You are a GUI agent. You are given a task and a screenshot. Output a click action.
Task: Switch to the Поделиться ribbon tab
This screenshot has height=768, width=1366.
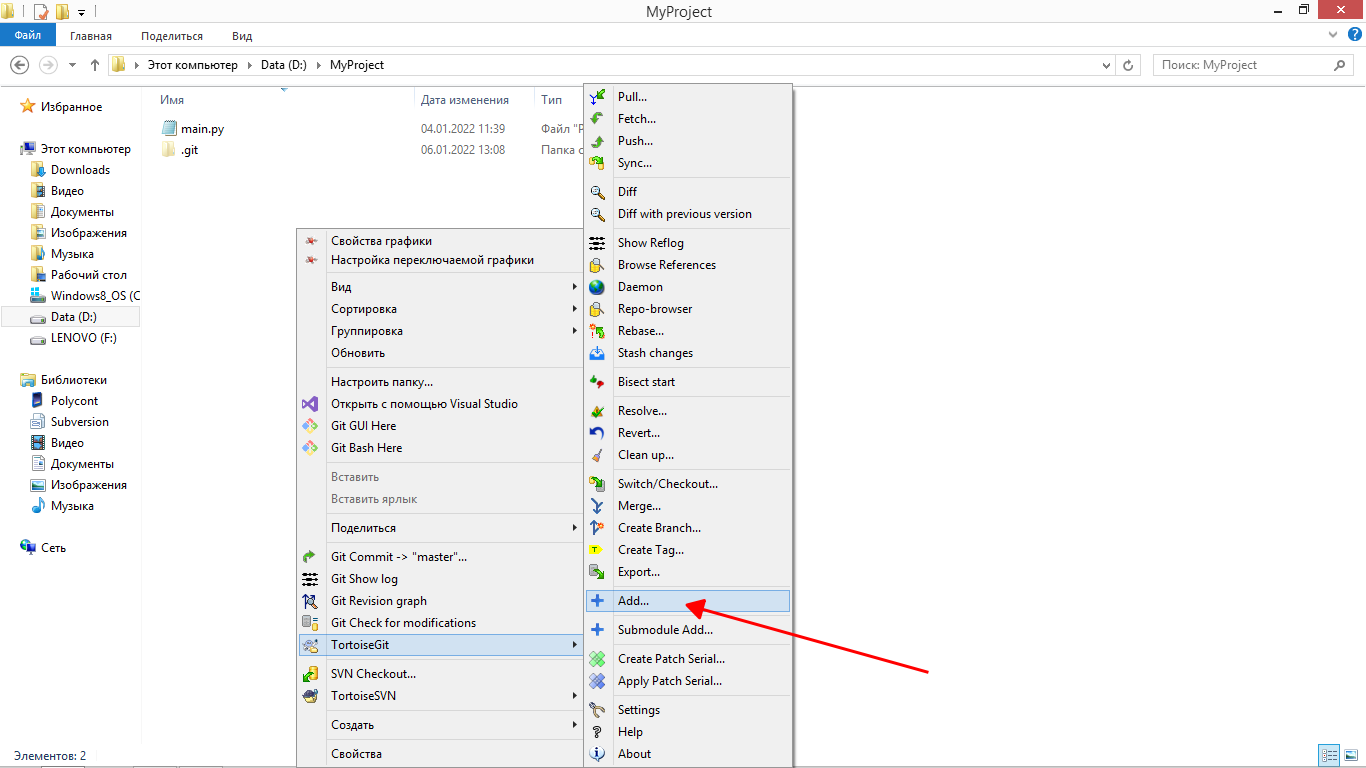[172, 36]
